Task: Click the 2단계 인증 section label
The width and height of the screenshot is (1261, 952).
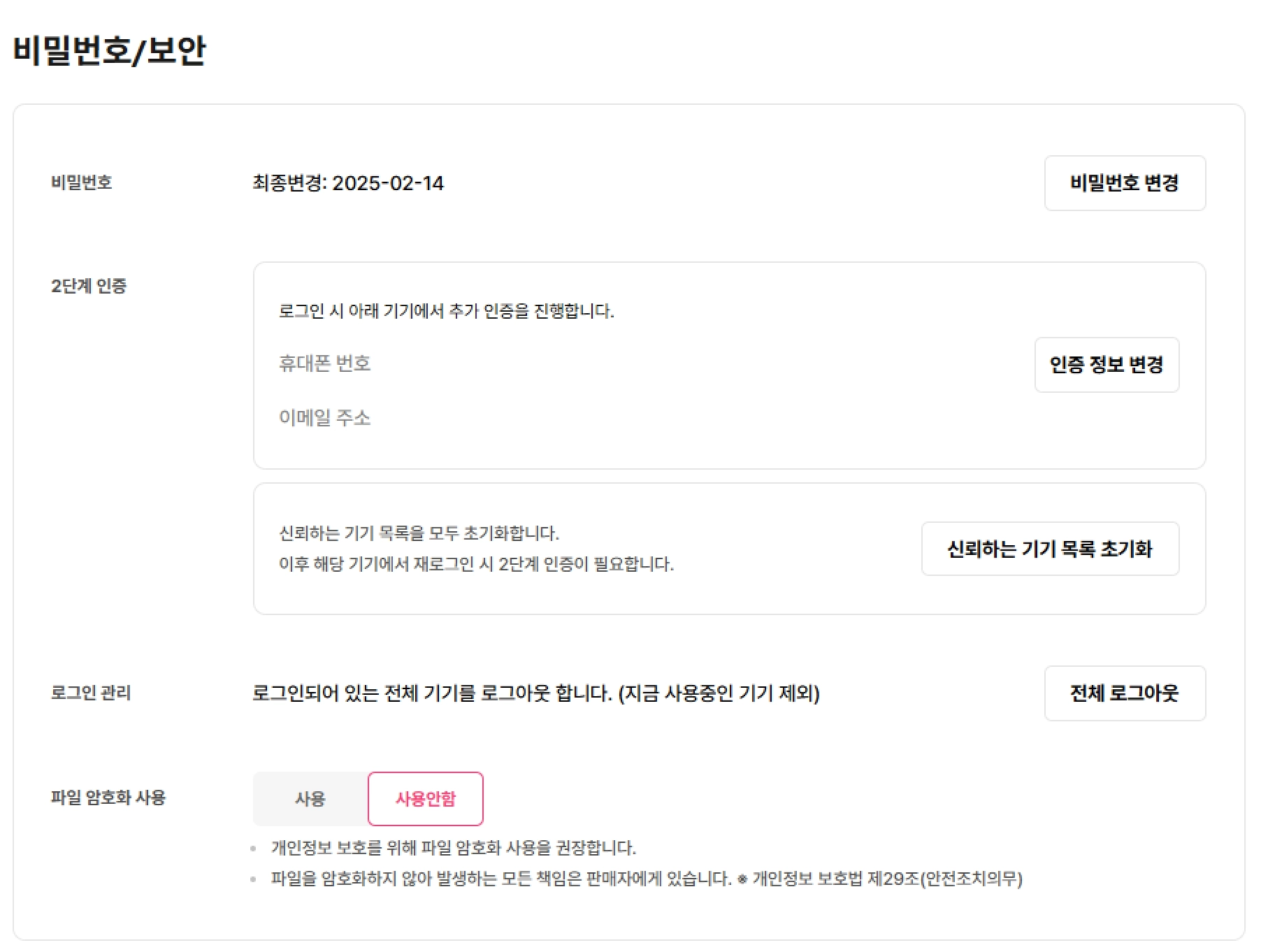Action: pos(89,286)
